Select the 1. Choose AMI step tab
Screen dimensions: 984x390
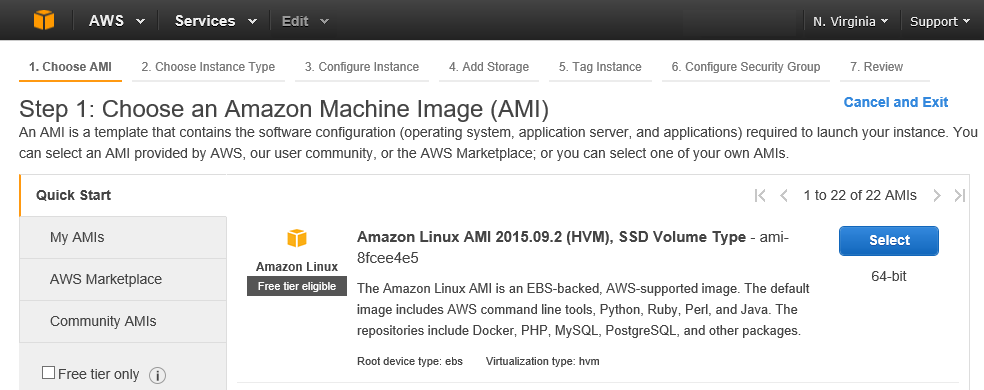pos(70,67)
